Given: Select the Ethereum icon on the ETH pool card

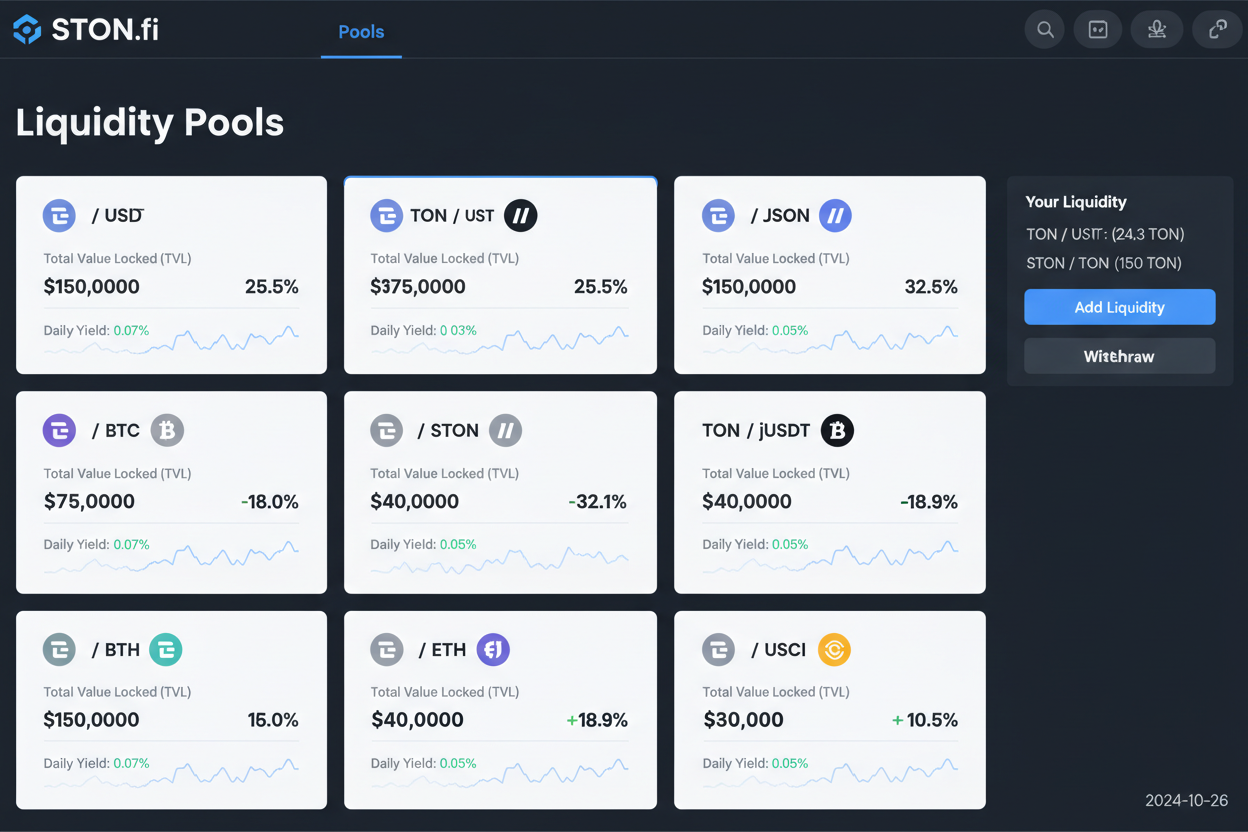Looking at the screenshot, I should click(493, 649).
